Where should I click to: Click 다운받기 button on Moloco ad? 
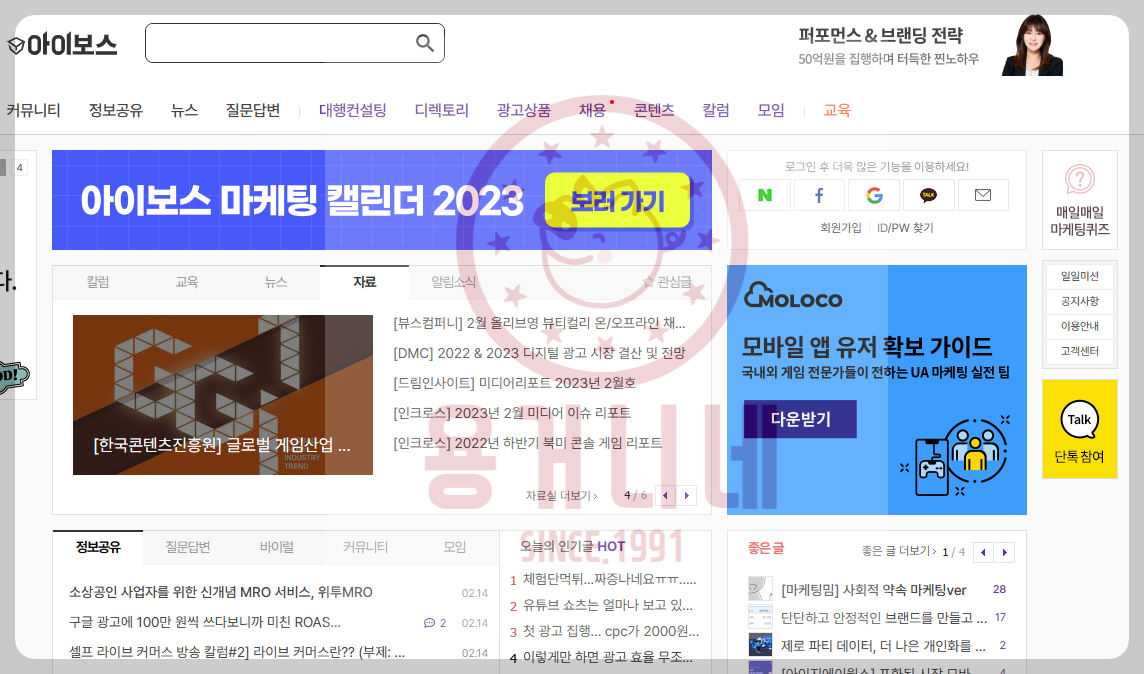(800, 419)
